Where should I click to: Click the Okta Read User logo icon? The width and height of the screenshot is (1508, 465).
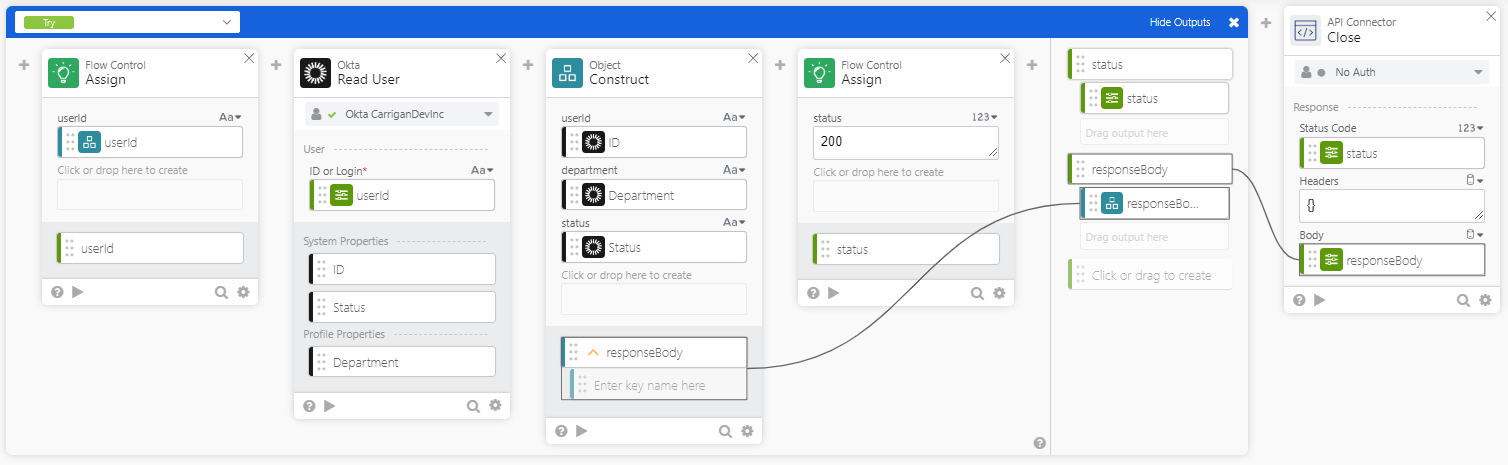pyautogui.click(x=315, y=73)
